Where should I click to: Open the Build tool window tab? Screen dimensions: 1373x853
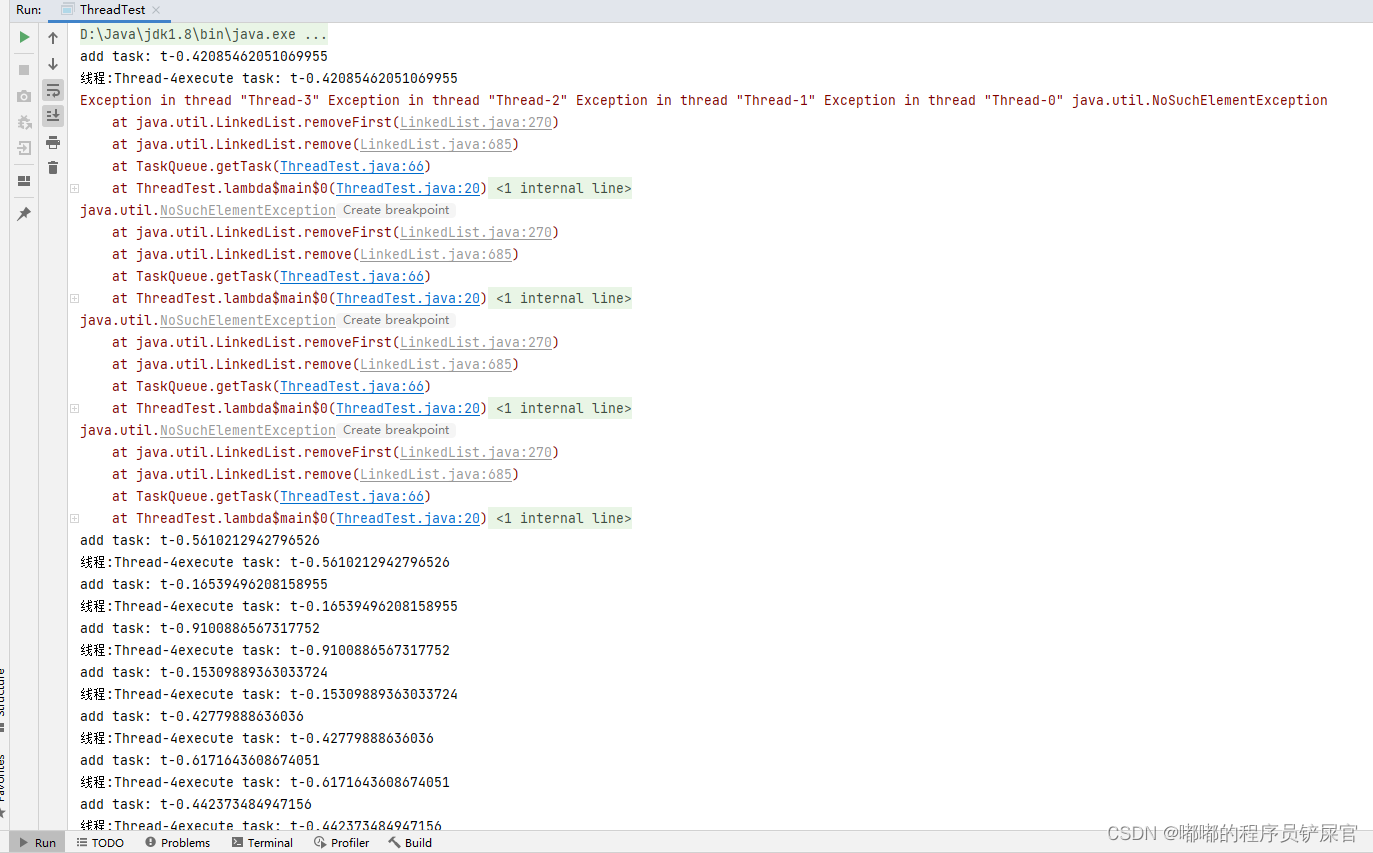click(x=410, y=843)
